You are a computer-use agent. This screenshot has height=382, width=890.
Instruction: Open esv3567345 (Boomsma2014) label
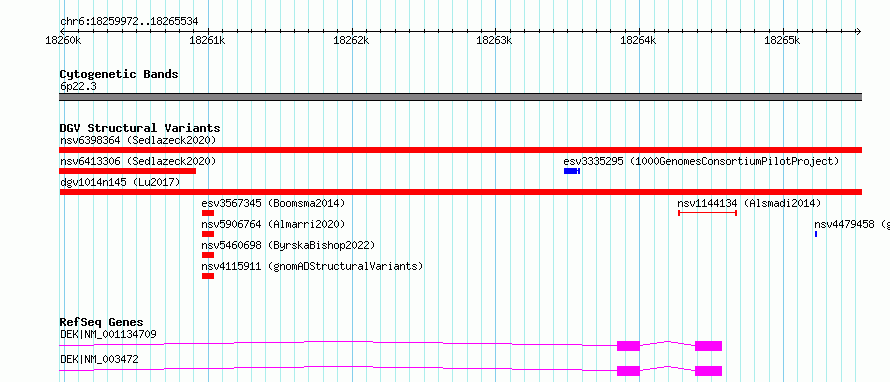point(273,203)
